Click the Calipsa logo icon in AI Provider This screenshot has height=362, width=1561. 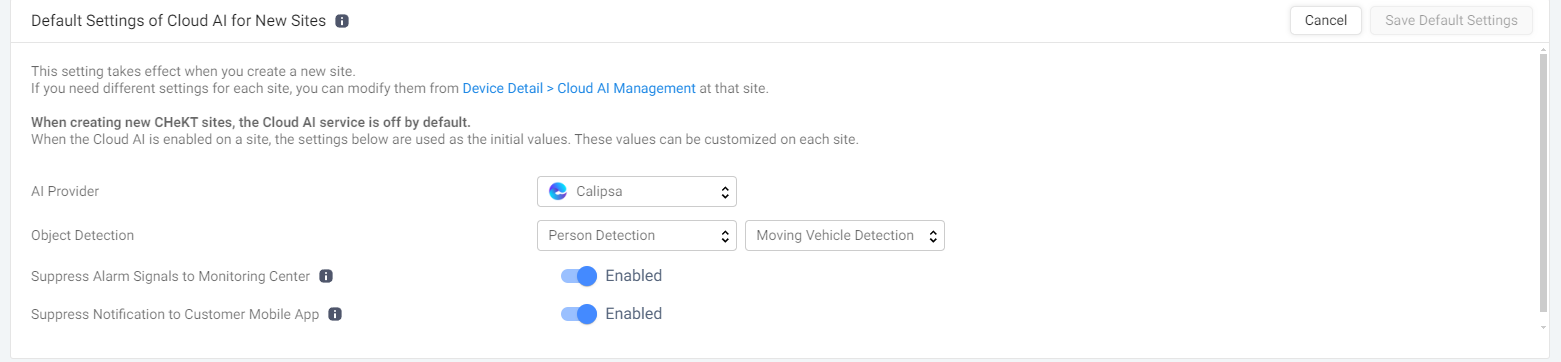tap(558, 191)
